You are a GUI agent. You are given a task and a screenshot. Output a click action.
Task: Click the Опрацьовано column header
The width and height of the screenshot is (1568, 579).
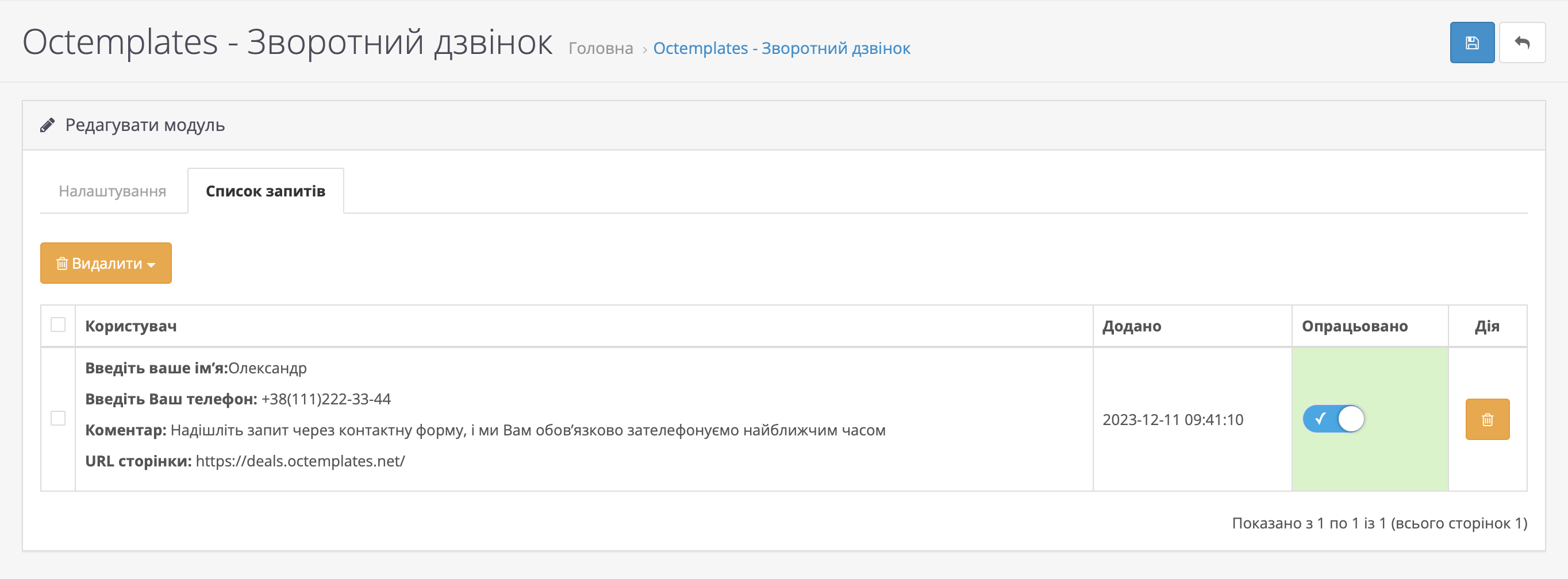pyautogui.click(x=1354, y=327)
